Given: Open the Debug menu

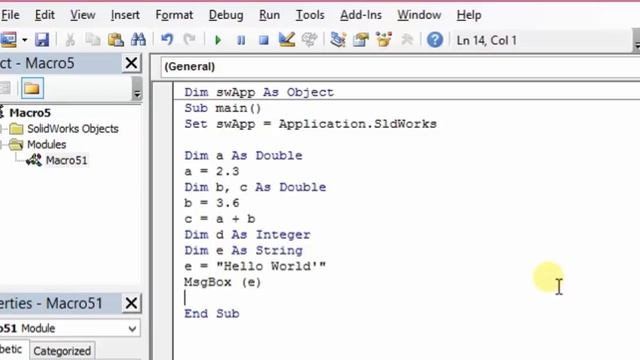Looking at the screenshot, I should point(226,15).
